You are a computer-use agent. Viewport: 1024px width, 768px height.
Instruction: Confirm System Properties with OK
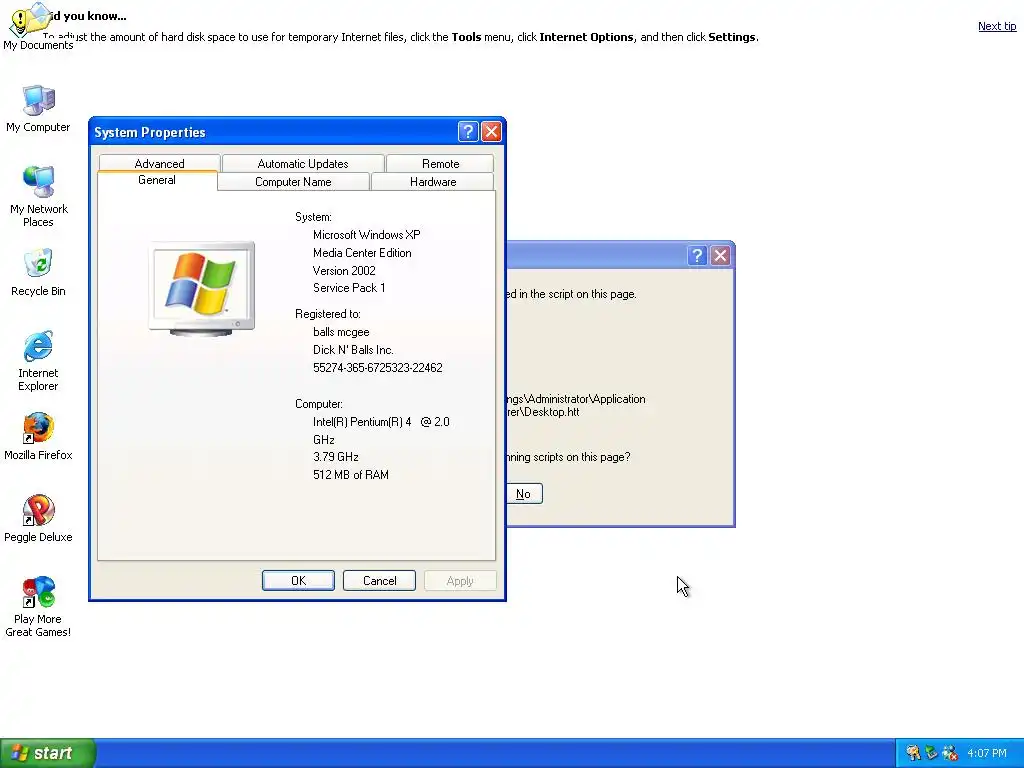click(298, 581)
